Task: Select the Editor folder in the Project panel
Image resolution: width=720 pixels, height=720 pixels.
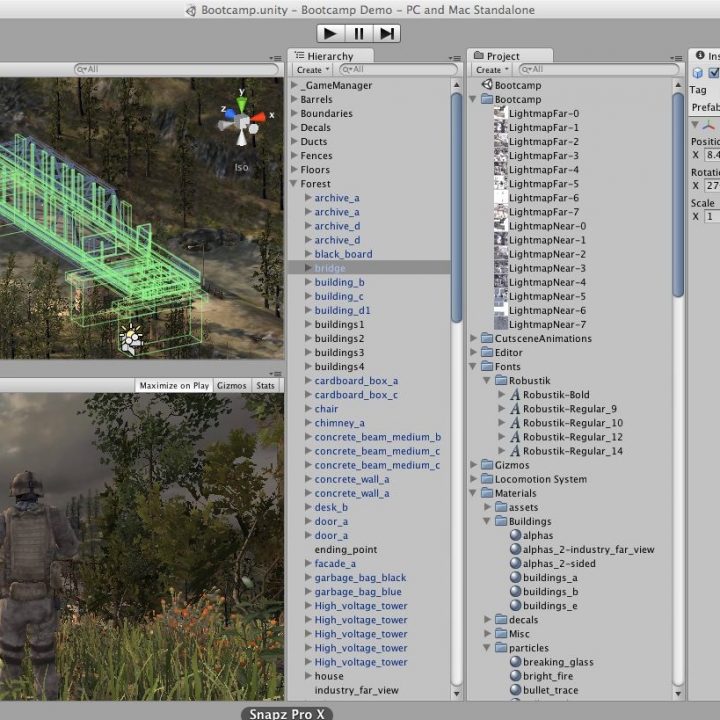Action: click(502, 352)
